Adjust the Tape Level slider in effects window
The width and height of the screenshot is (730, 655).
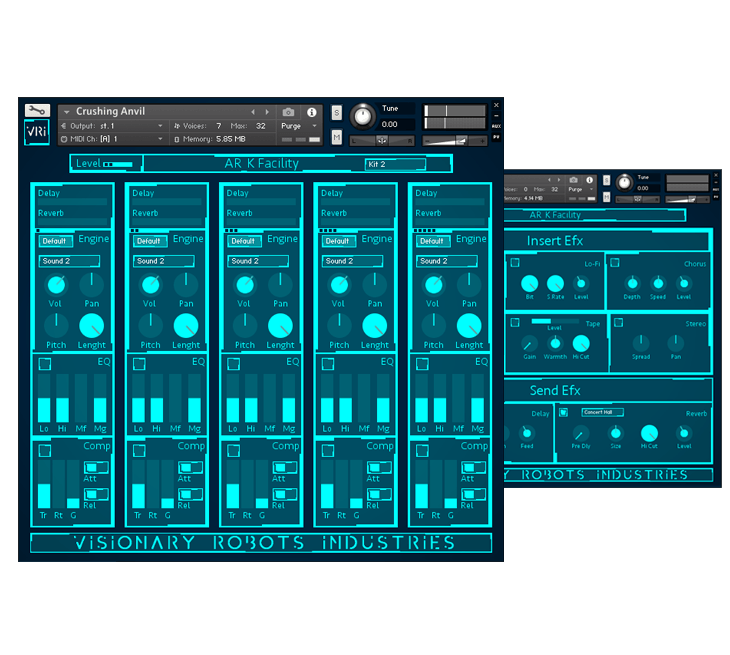tap(554, 321)
